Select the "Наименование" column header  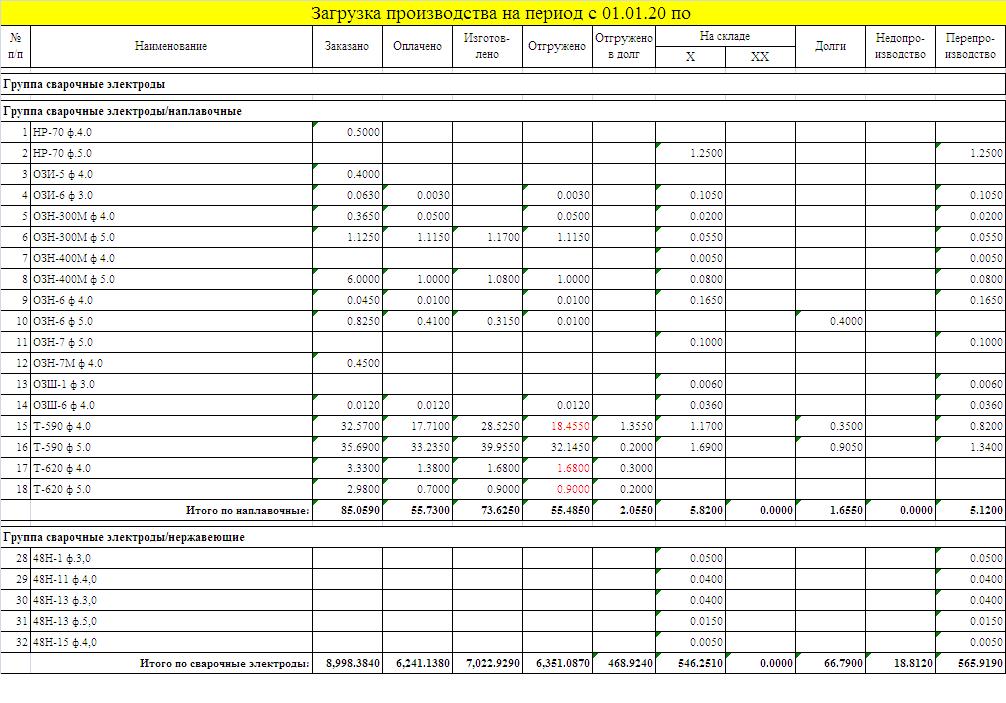pos(171,46)
